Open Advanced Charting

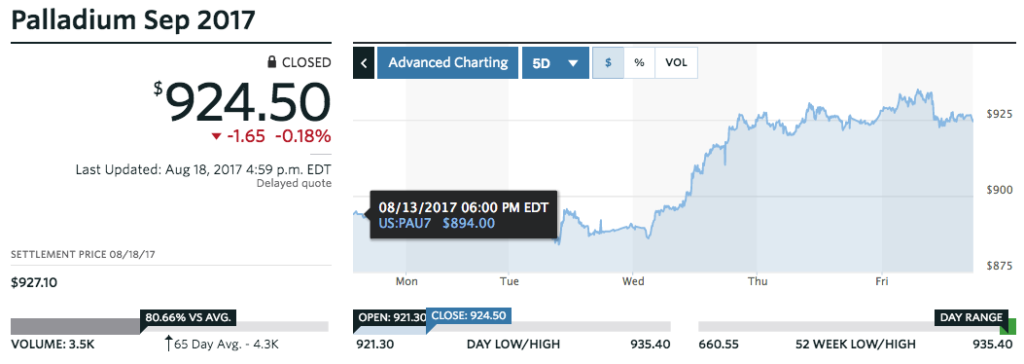(448, 63)
